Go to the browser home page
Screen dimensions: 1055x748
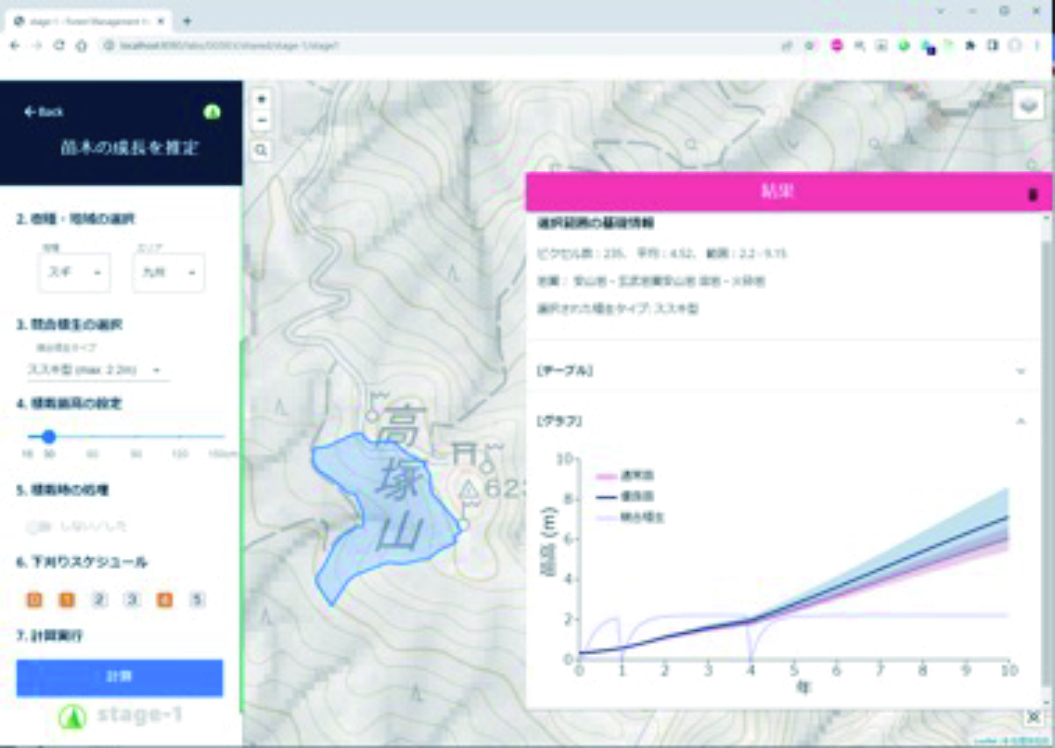click(81, 46)
